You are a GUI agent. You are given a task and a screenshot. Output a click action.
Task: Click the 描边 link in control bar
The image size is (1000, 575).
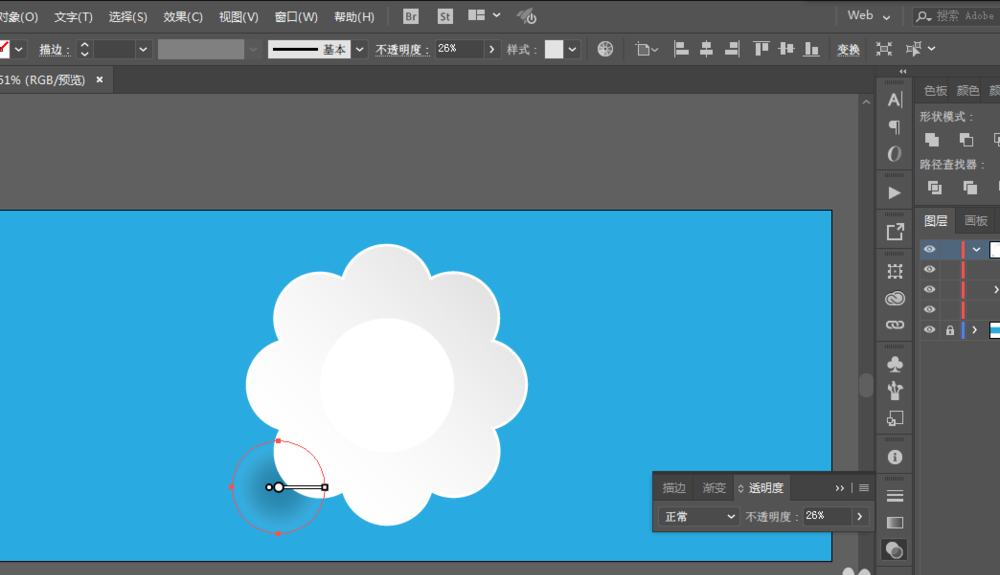pyautogui.click(x=54, y=49)
